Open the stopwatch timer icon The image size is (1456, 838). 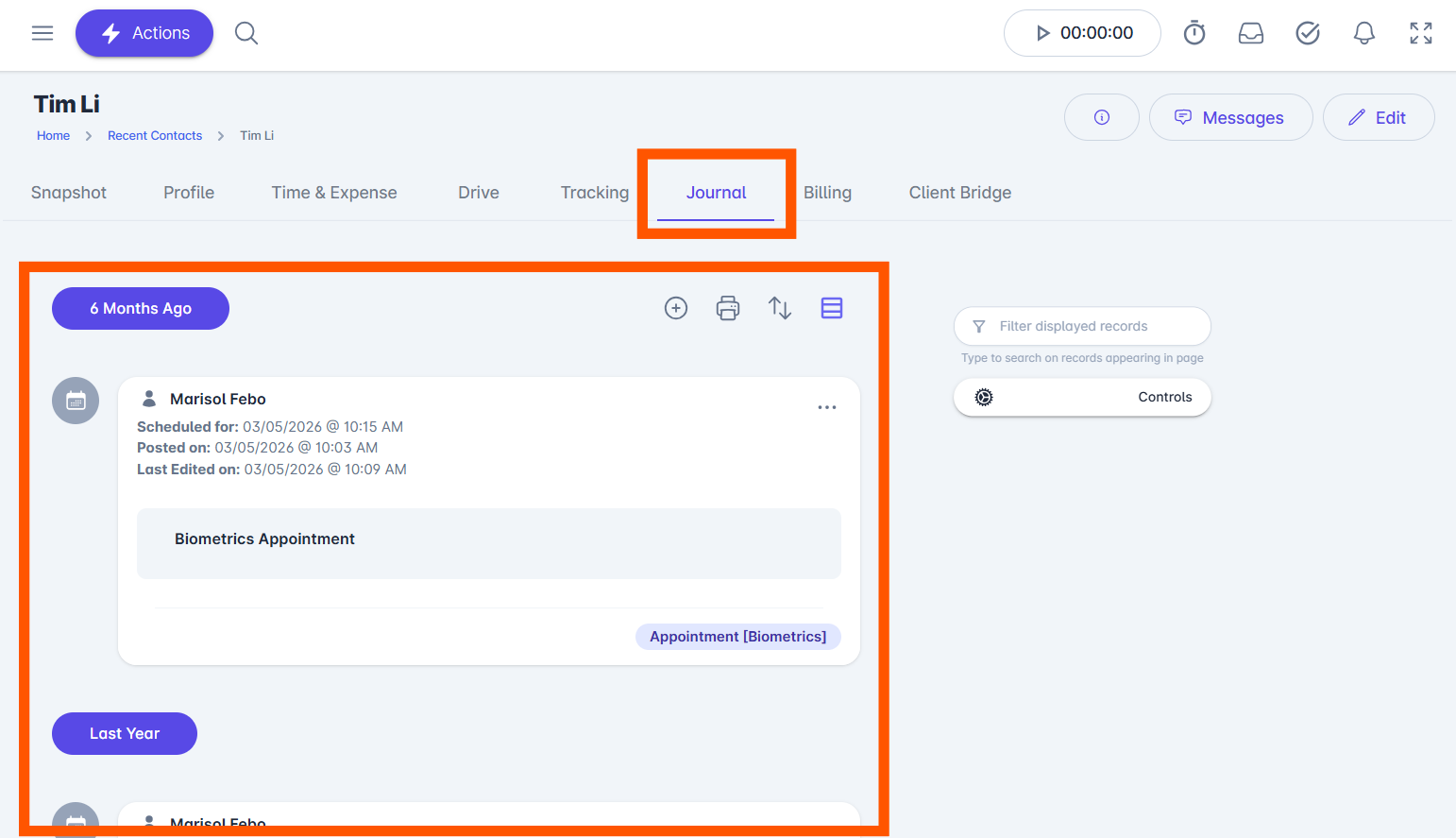tap(1194, 33)
